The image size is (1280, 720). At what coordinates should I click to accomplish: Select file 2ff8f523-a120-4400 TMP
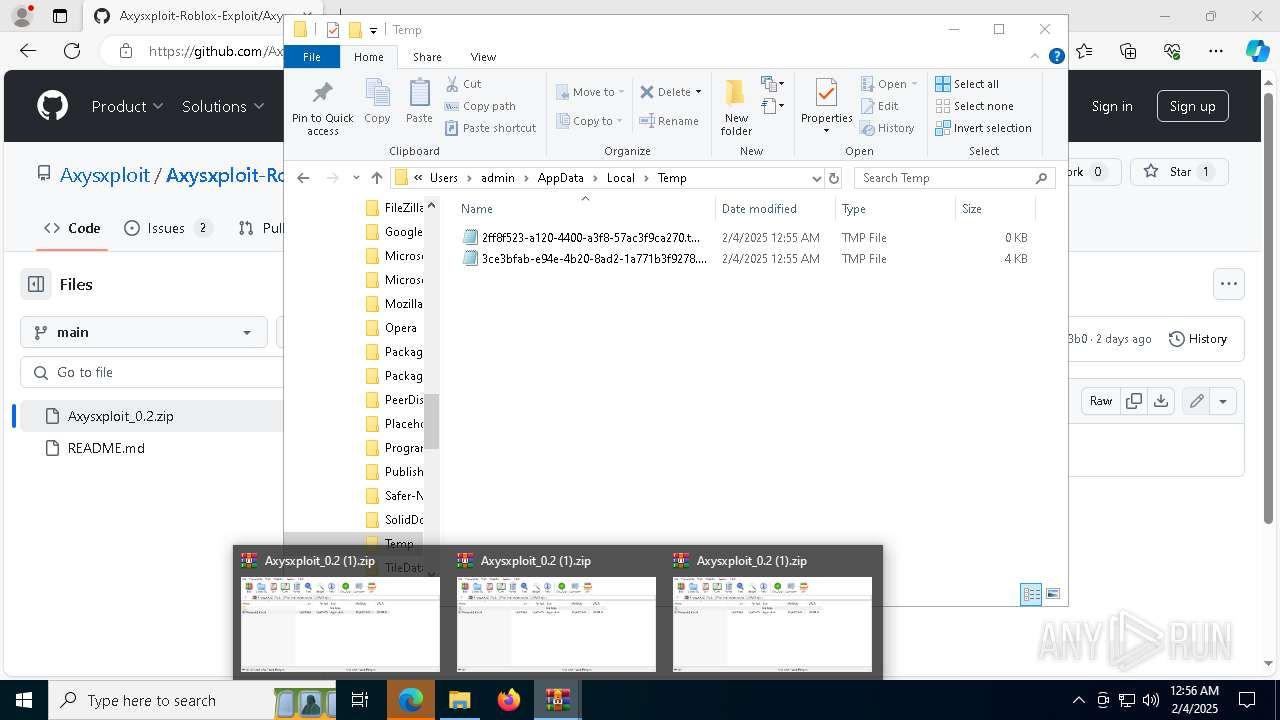(745, 238)
